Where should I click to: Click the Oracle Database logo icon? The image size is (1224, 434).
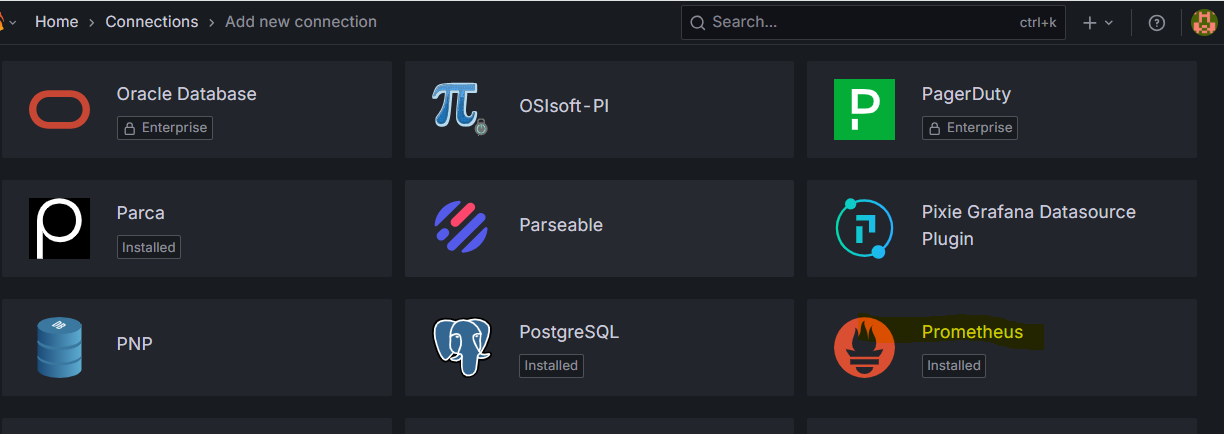point(60,110)
